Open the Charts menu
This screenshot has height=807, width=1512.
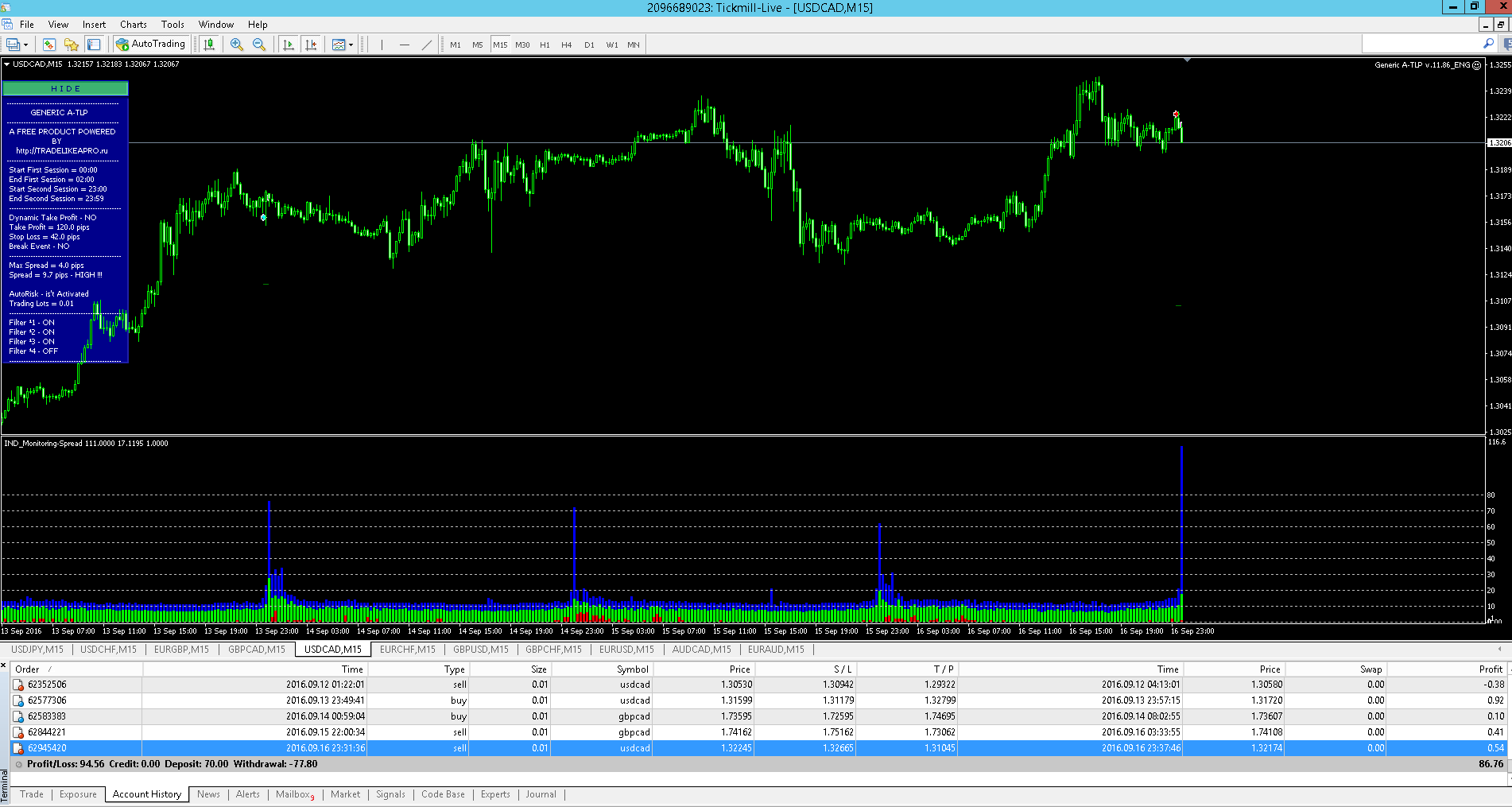click(134, 25)
